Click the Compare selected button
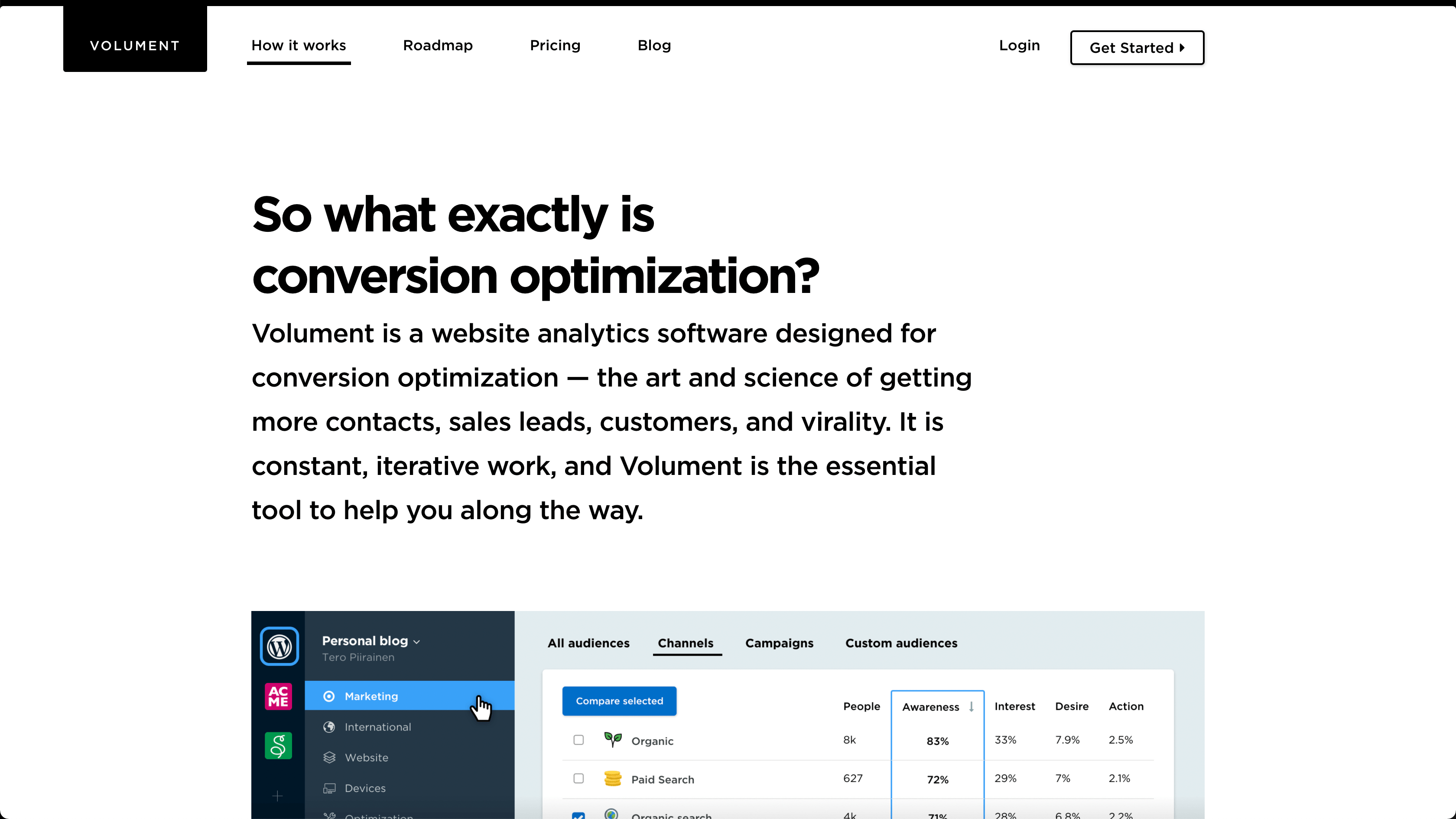This screenshot has width=1456, height=819. (x=620, y=701)
